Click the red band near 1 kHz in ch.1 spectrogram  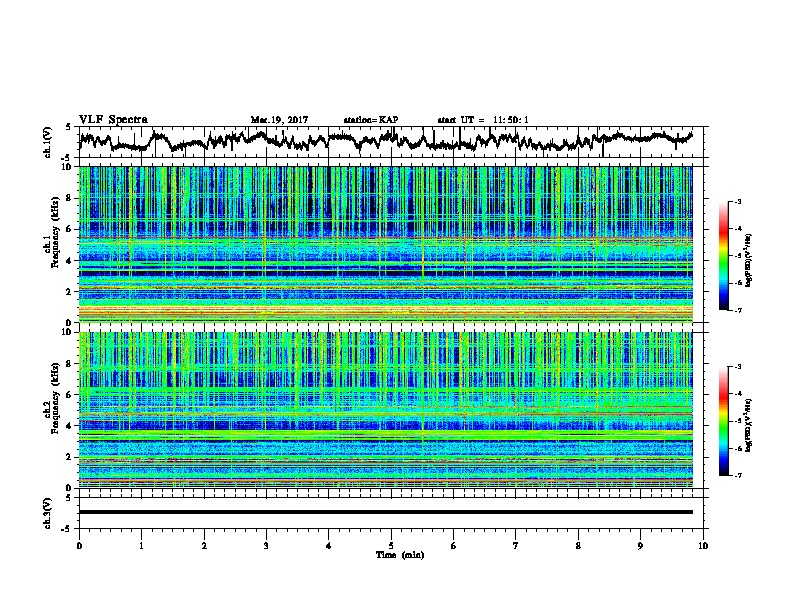385,309
